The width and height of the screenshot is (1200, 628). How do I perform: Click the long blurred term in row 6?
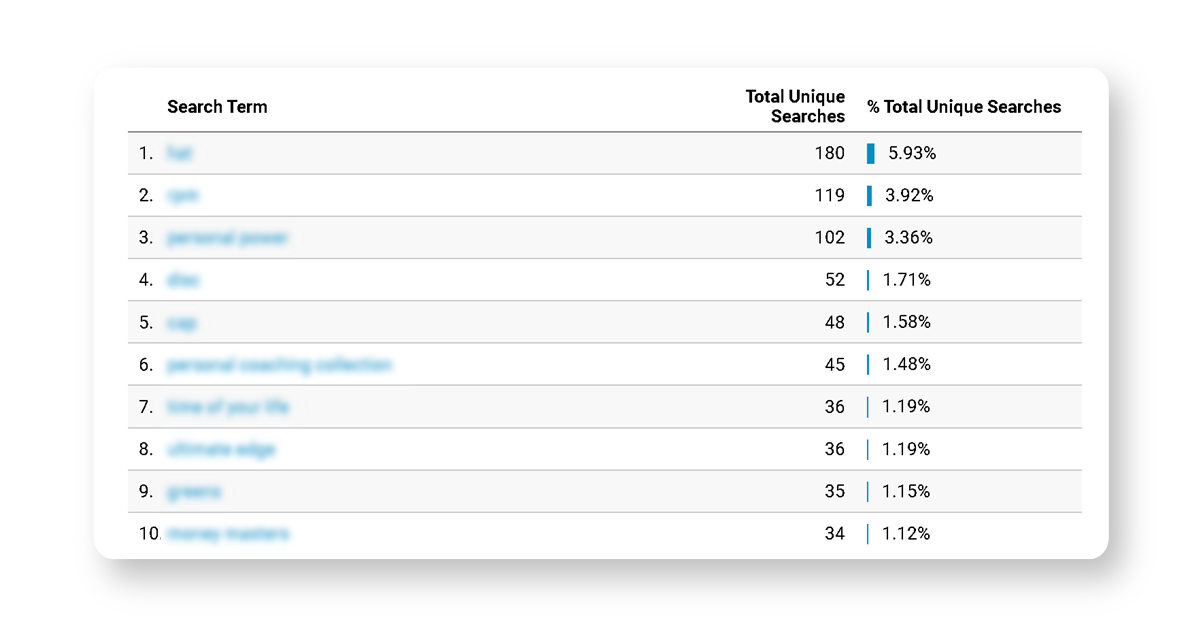pos(279,365)
